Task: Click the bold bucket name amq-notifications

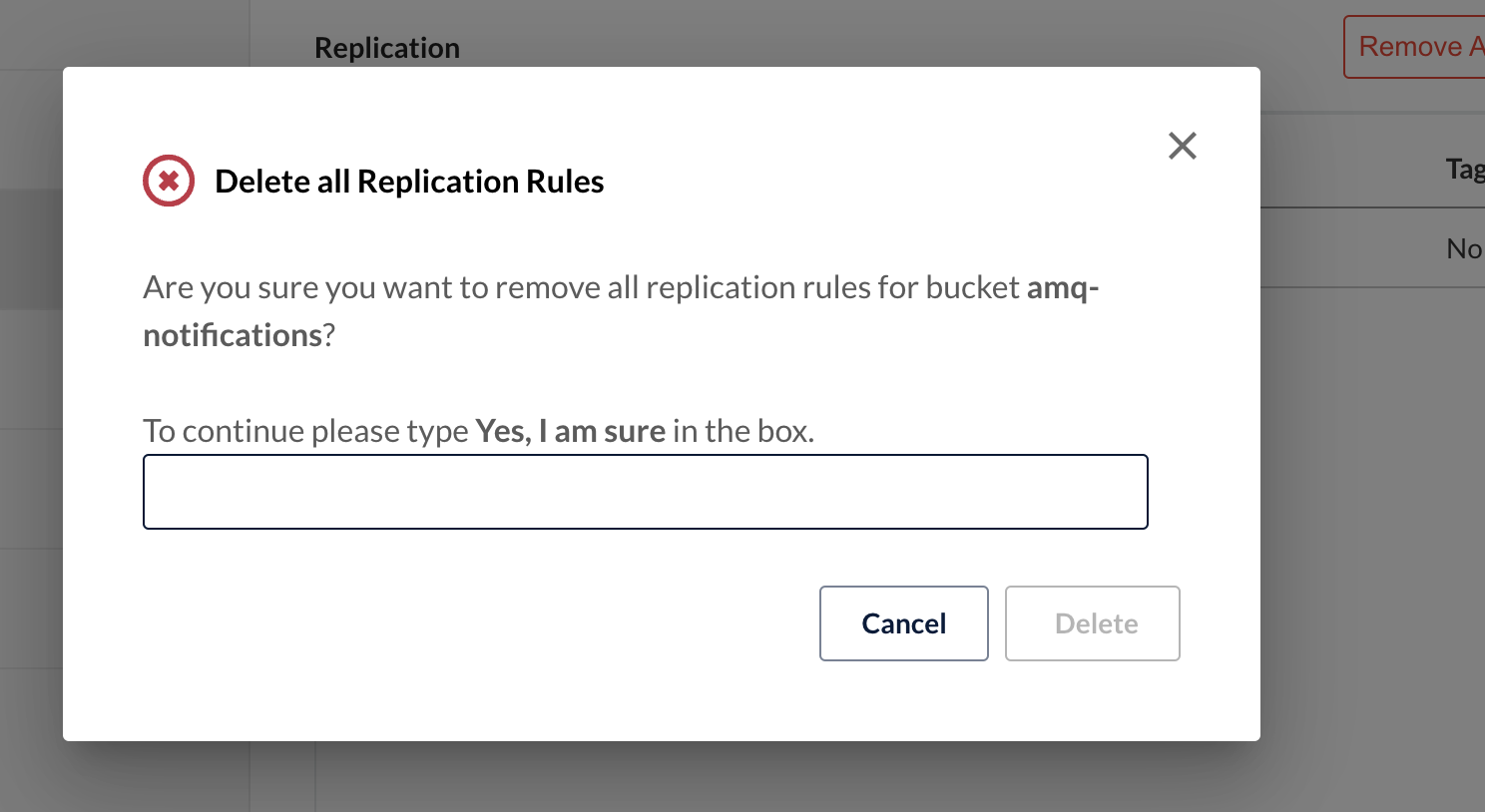Action: (621, 311)
